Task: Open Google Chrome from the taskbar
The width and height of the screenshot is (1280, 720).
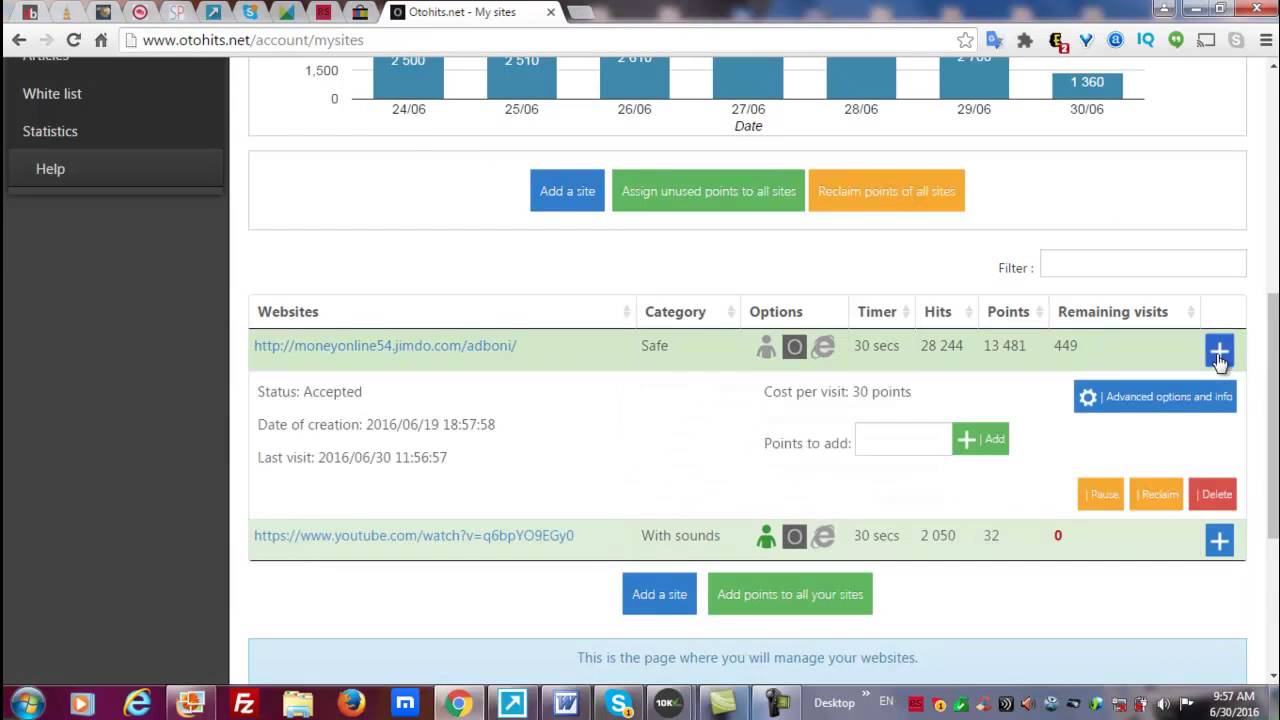Action: [x=458, y=703]
